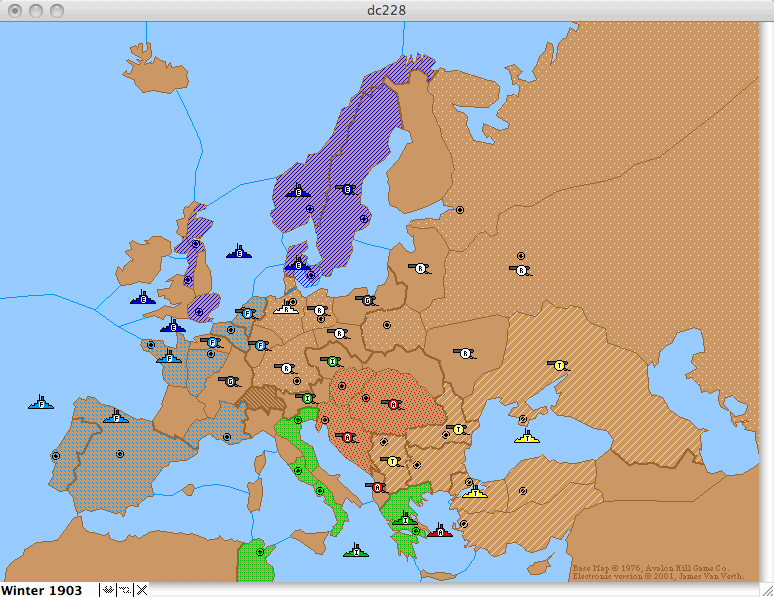Select the Italian army in Bohemia
774x597 pixels.
(332, 361)
